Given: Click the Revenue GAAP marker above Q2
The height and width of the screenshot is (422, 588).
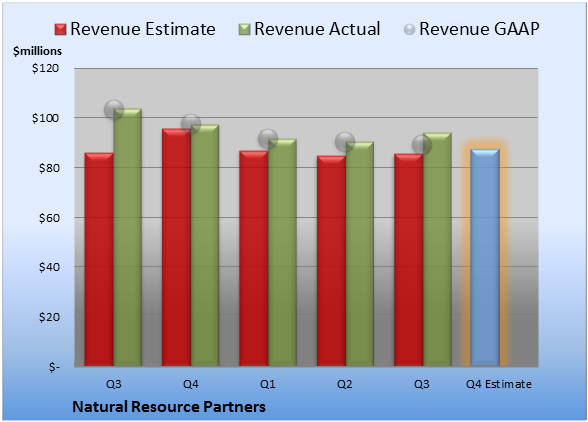Looking at the screenshot, I should coord(345,142).
